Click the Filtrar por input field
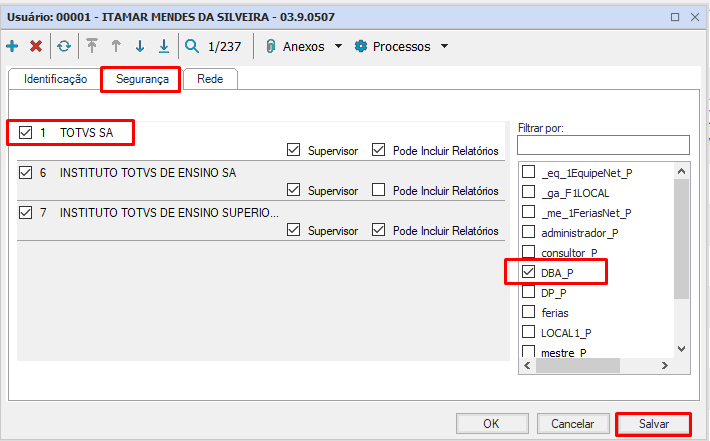710x441 pixels. tap(603, 145)
